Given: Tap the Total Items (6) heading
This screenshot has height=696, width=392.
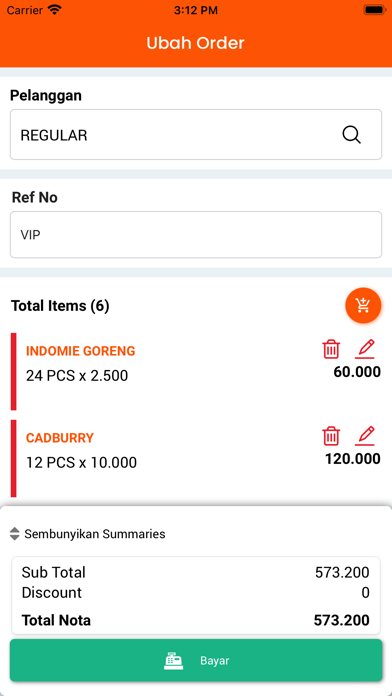Looking at the screenshot, I should coord(60,306).
